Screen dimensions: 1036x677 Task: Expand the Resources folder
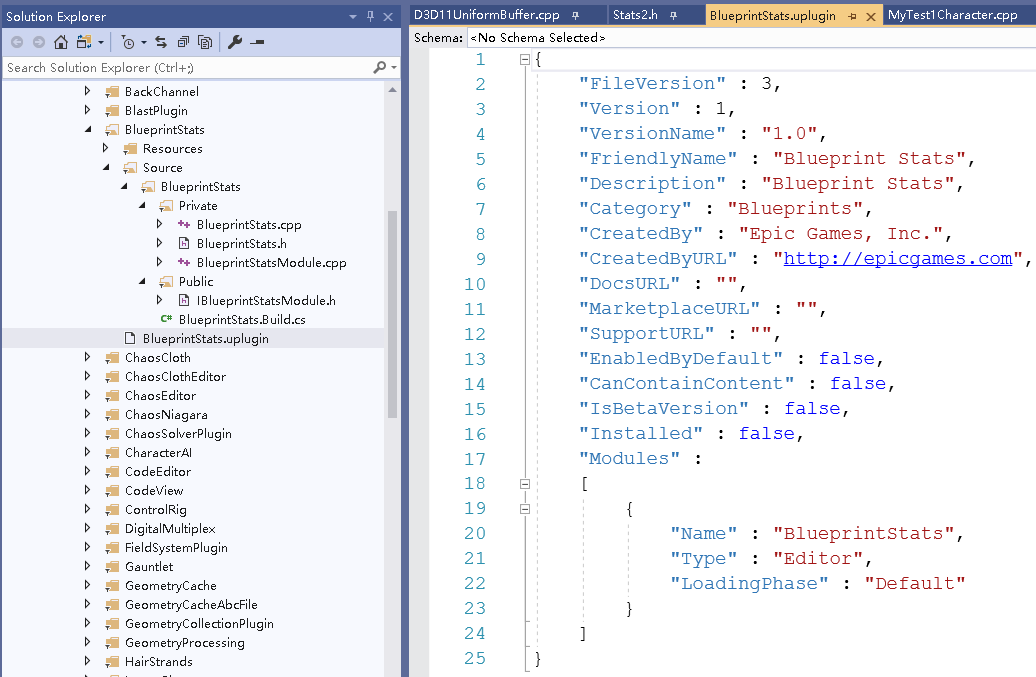click(105, 149)
